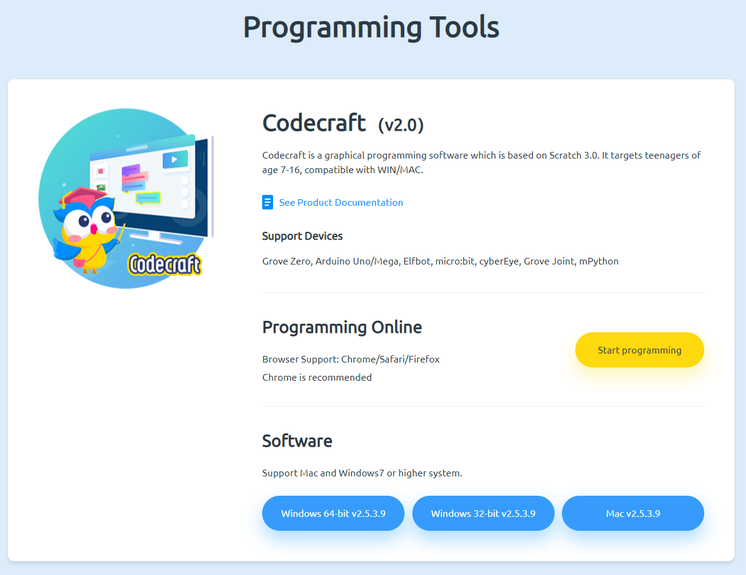This screenshot has width=746, height=575.
Task: Select the Programming Tools page heading
Action: click(371, 28)
